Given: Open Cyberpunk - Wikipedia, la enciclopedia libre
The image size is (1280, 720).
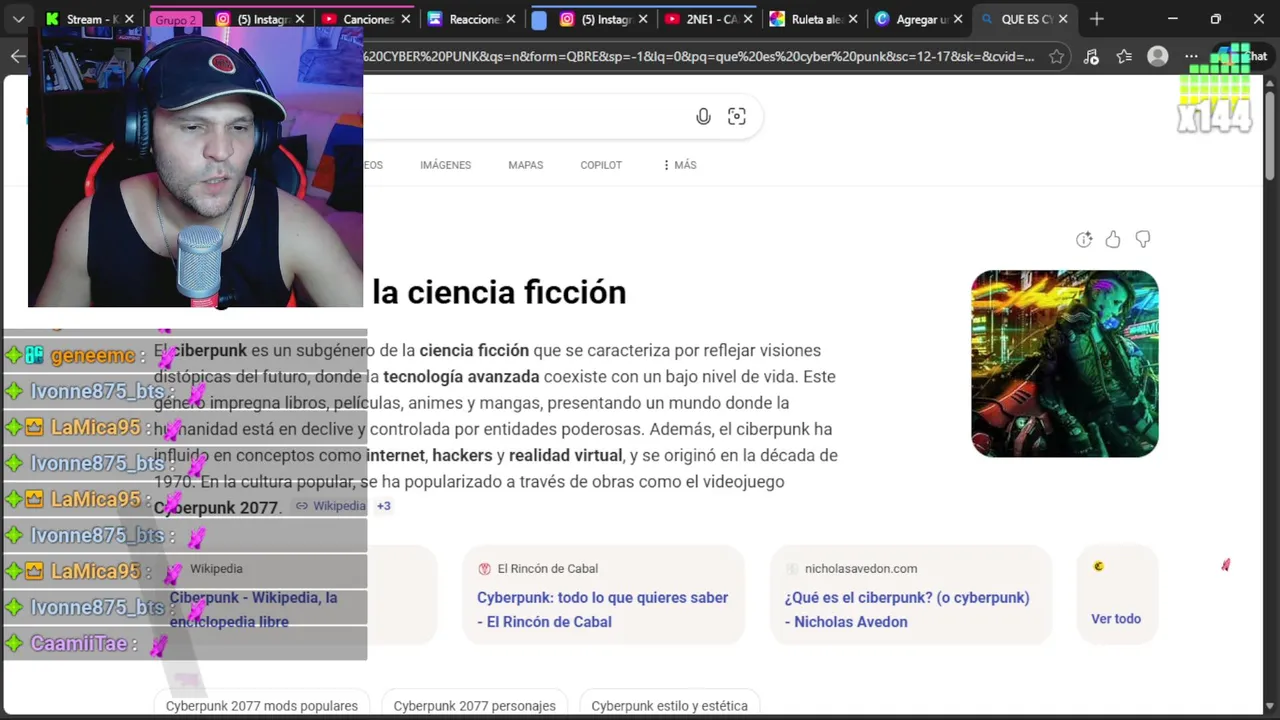Looking at the screenshot, I should [x=253, y=609].
